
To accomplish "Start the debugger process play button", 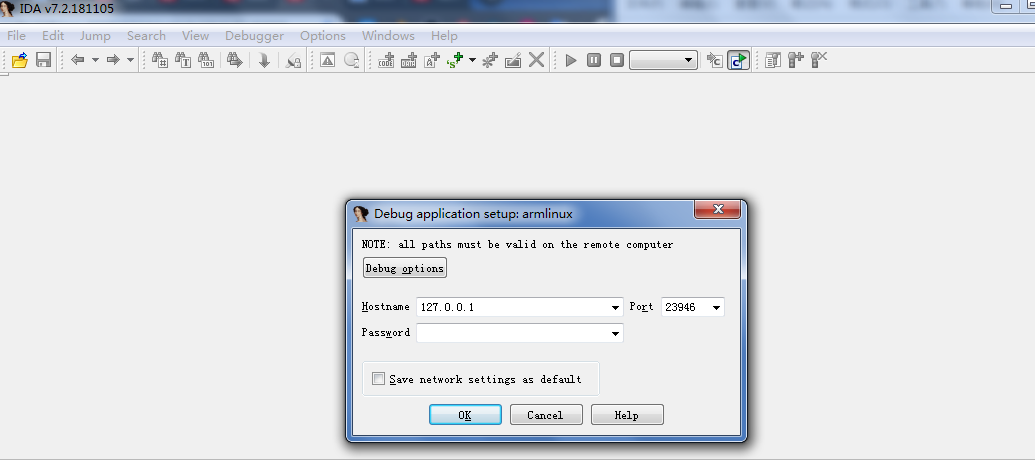I will 571,60.
